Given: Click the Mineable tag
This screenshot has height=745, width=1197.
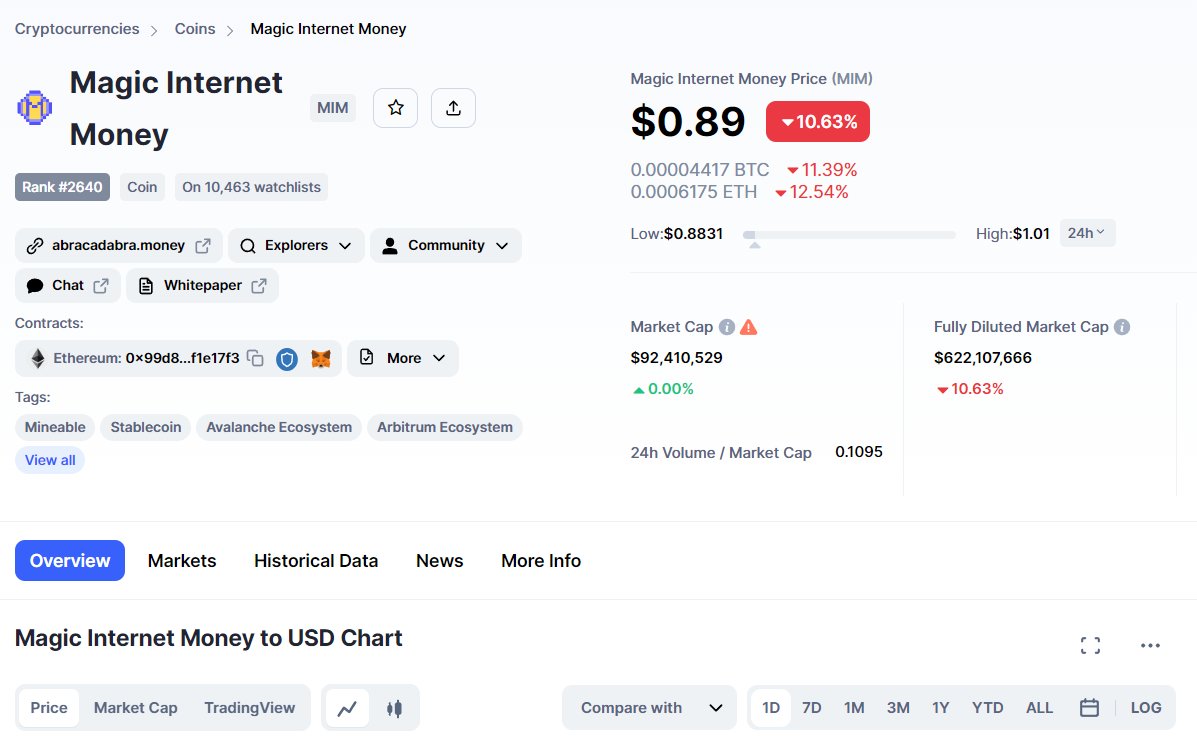Looking at the screenshot, I should pos(55,427).
